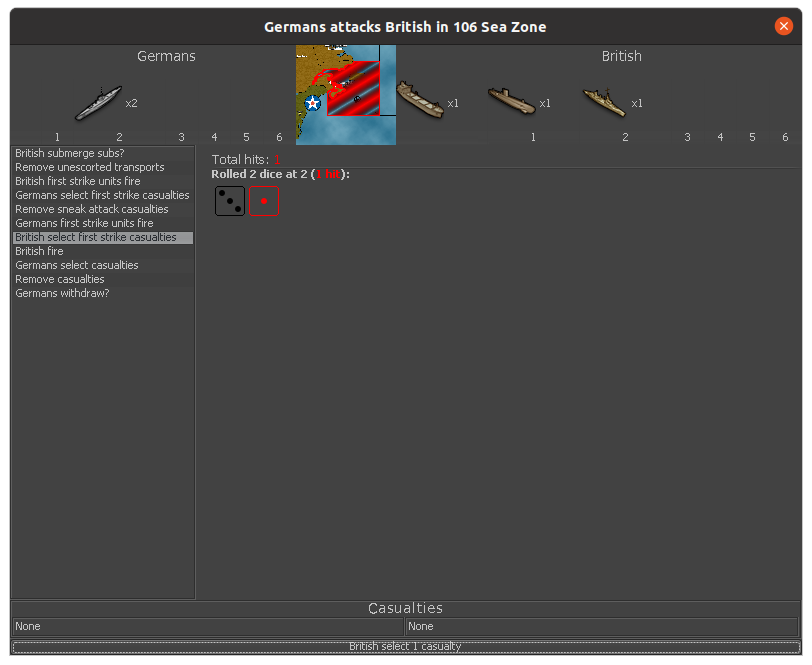
Task: Click the German submarine unit icon
Action: pyautogui.click(x=98, y=102)
